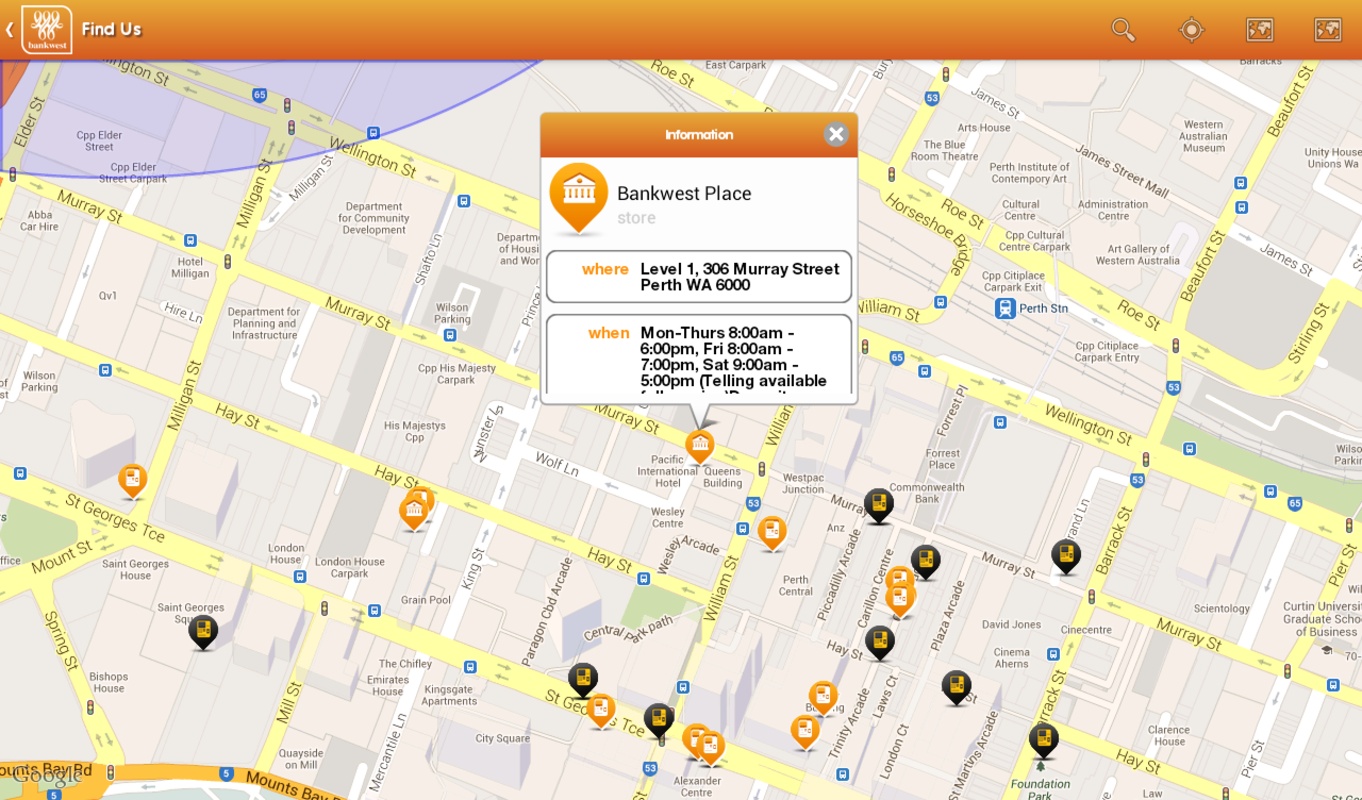Click the 'City Square' map label
Screen dimensions: 1362x800
[503, 739]
